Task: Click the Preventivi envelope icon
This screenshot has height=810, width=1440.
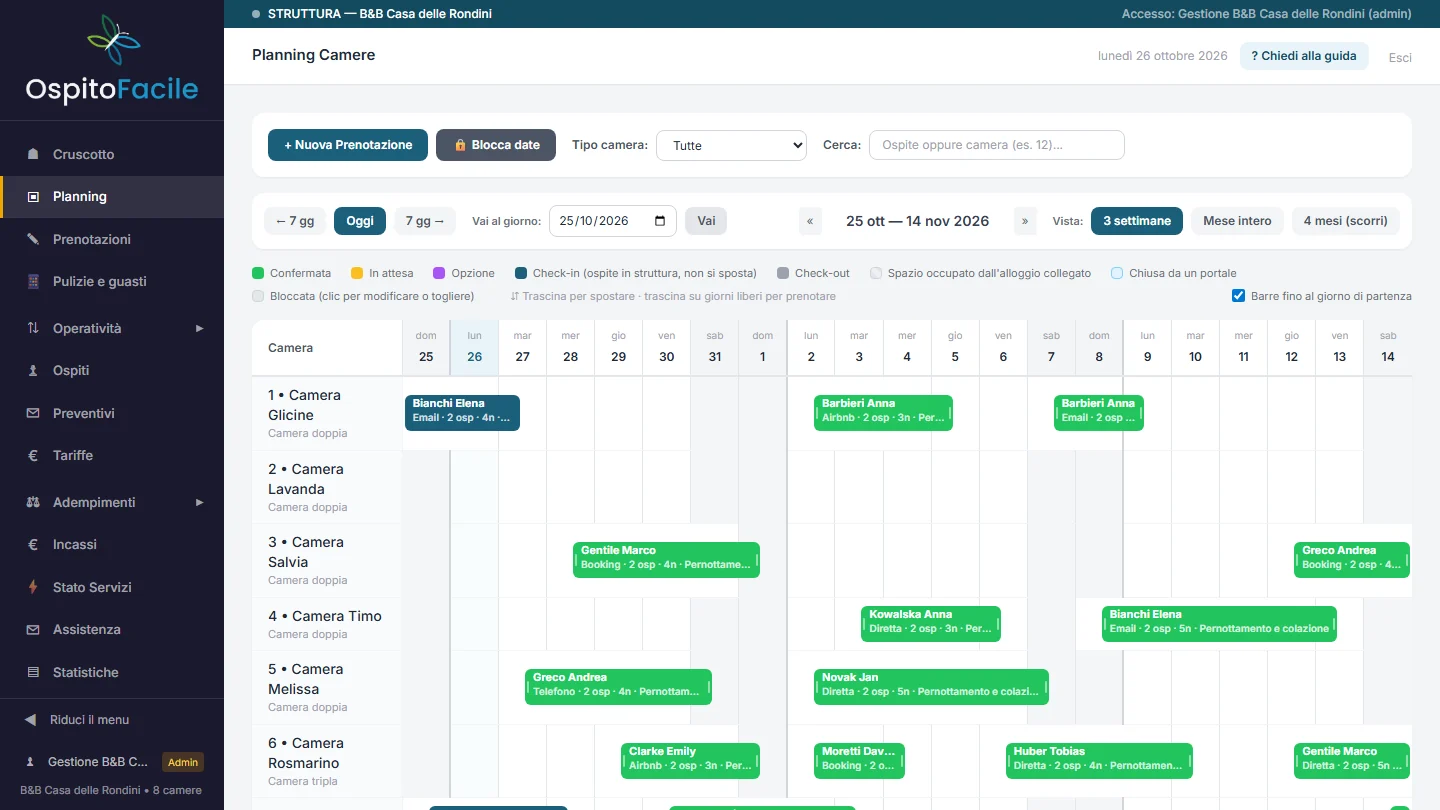Action: pos(33,413)
